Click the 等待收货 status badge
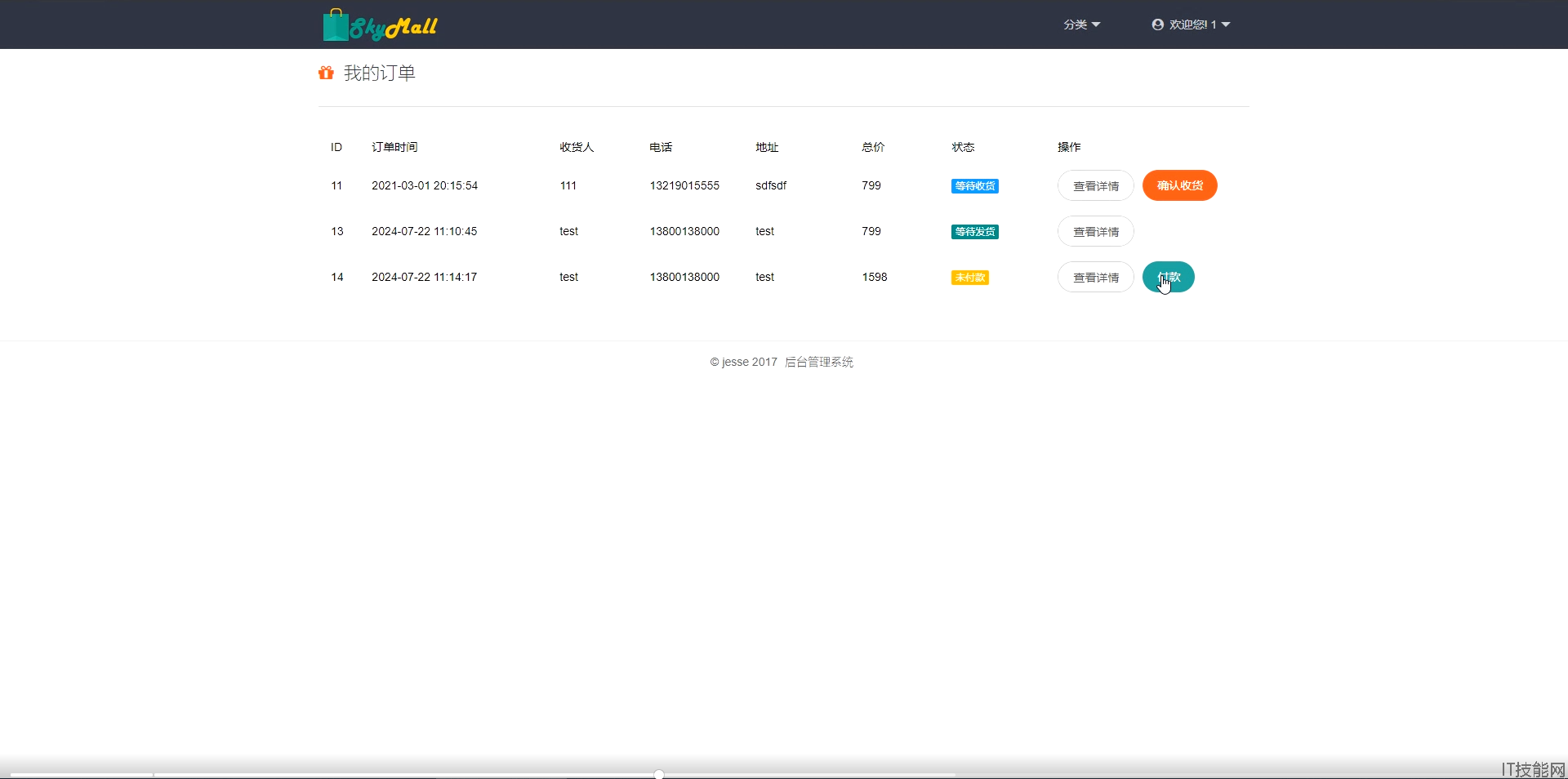The image size is (1568, 779). coord(975,186)
